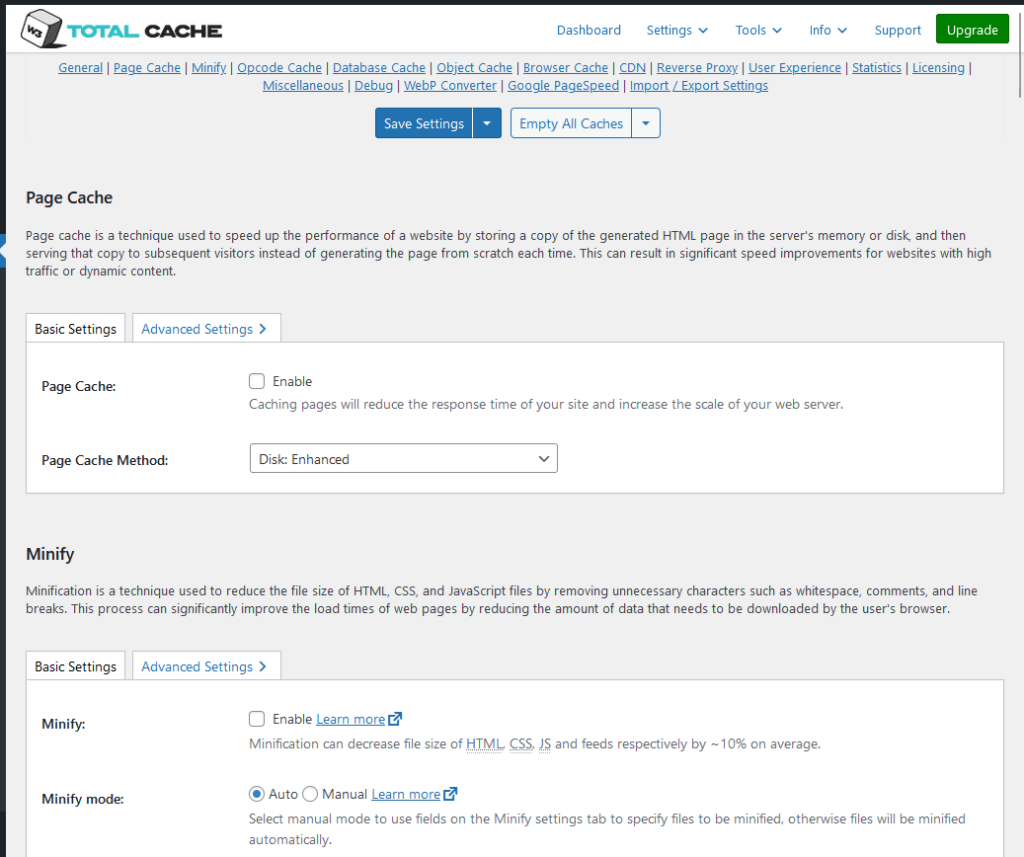
Task: Enable the Minify checkbox
Action: 257,719
